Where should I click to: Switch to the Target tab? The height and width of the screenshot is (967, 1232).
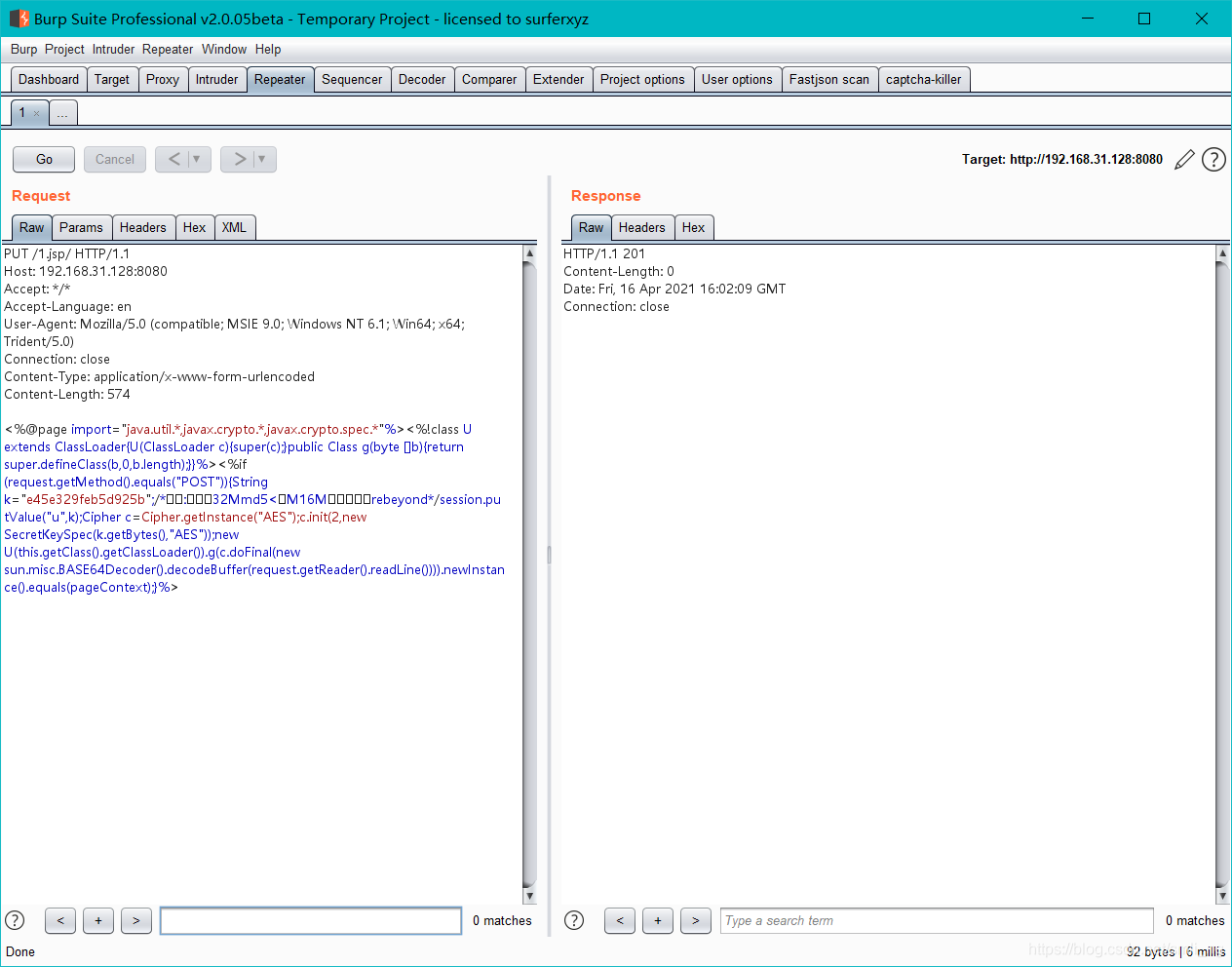[x=112, y=80]
